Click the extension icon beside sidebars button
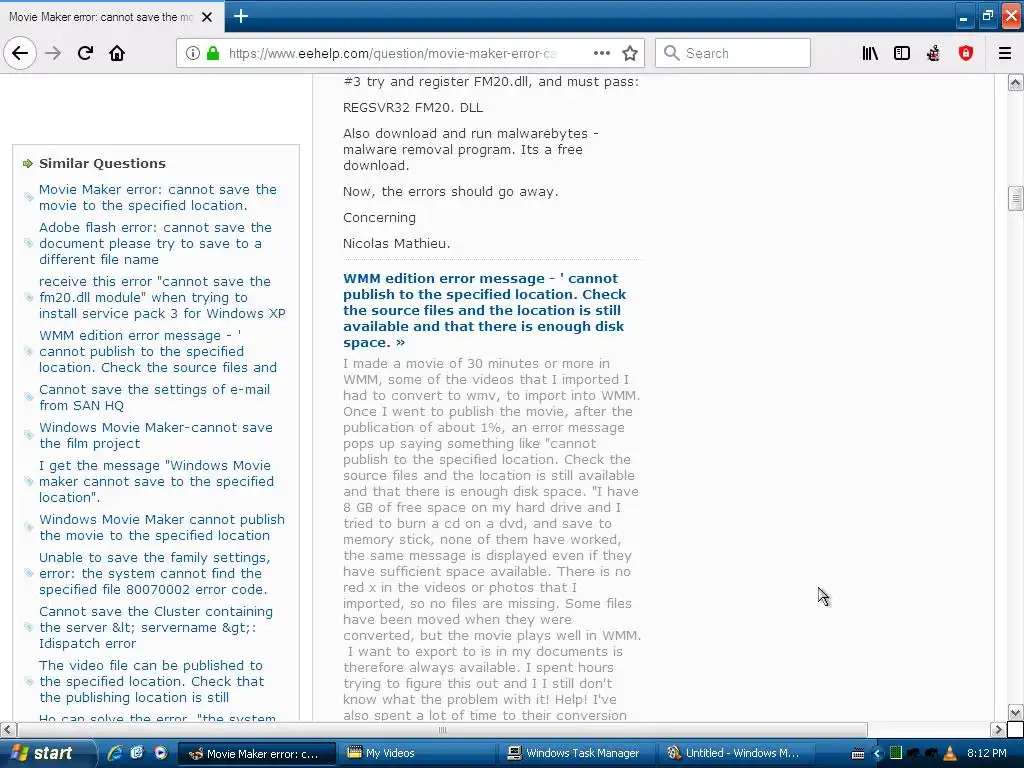Image resolution: width=1024 pixels, height=768 pixels. pos(934,53)
